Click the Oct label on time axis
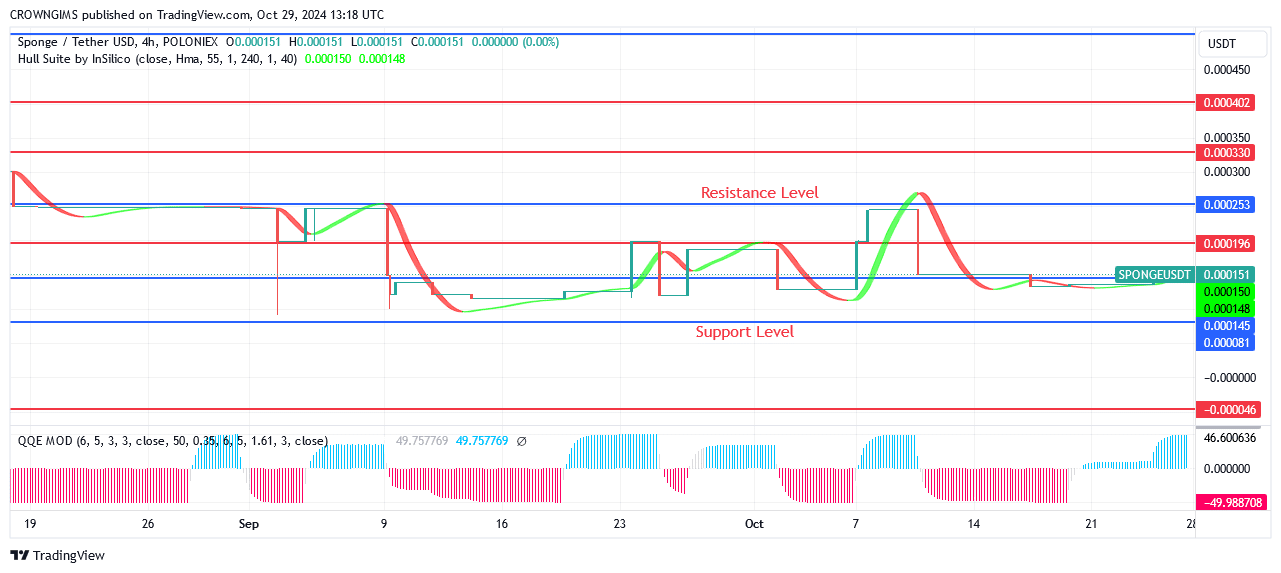Screen dimensions: 1281x573 [x=754, y=524]
